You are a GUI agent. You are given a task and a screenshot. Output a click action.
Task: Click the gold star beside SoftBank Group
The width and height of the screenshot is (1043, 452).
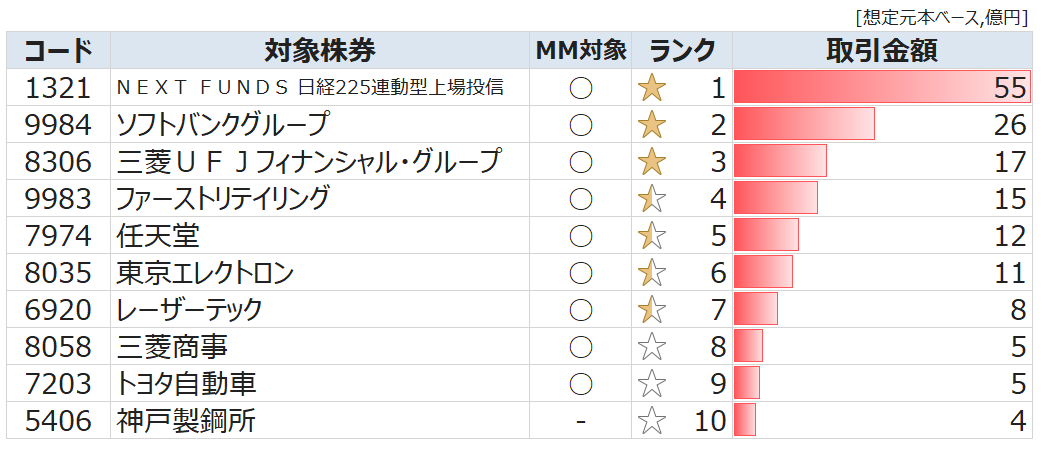pos(652,125)
